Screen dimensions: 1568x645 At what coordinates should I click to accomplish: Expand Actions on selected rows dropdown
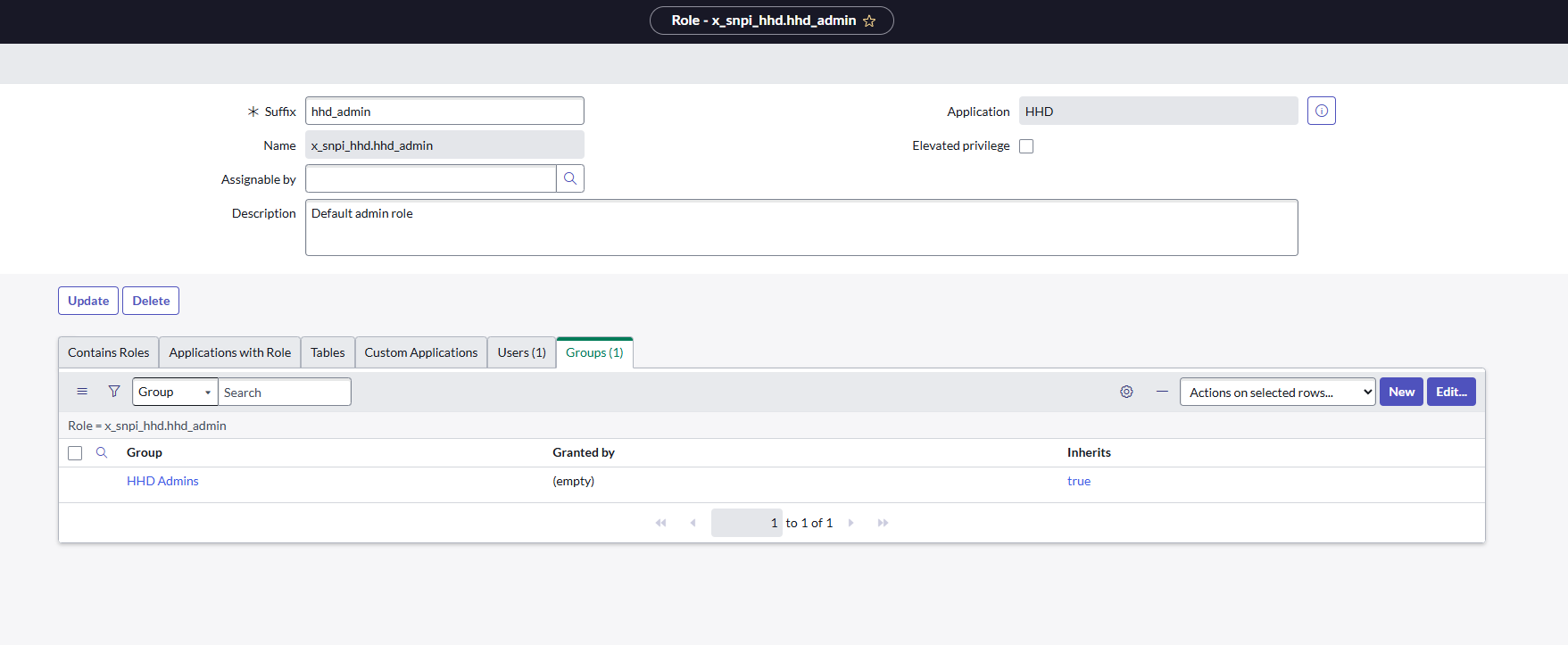point(1277,392)
